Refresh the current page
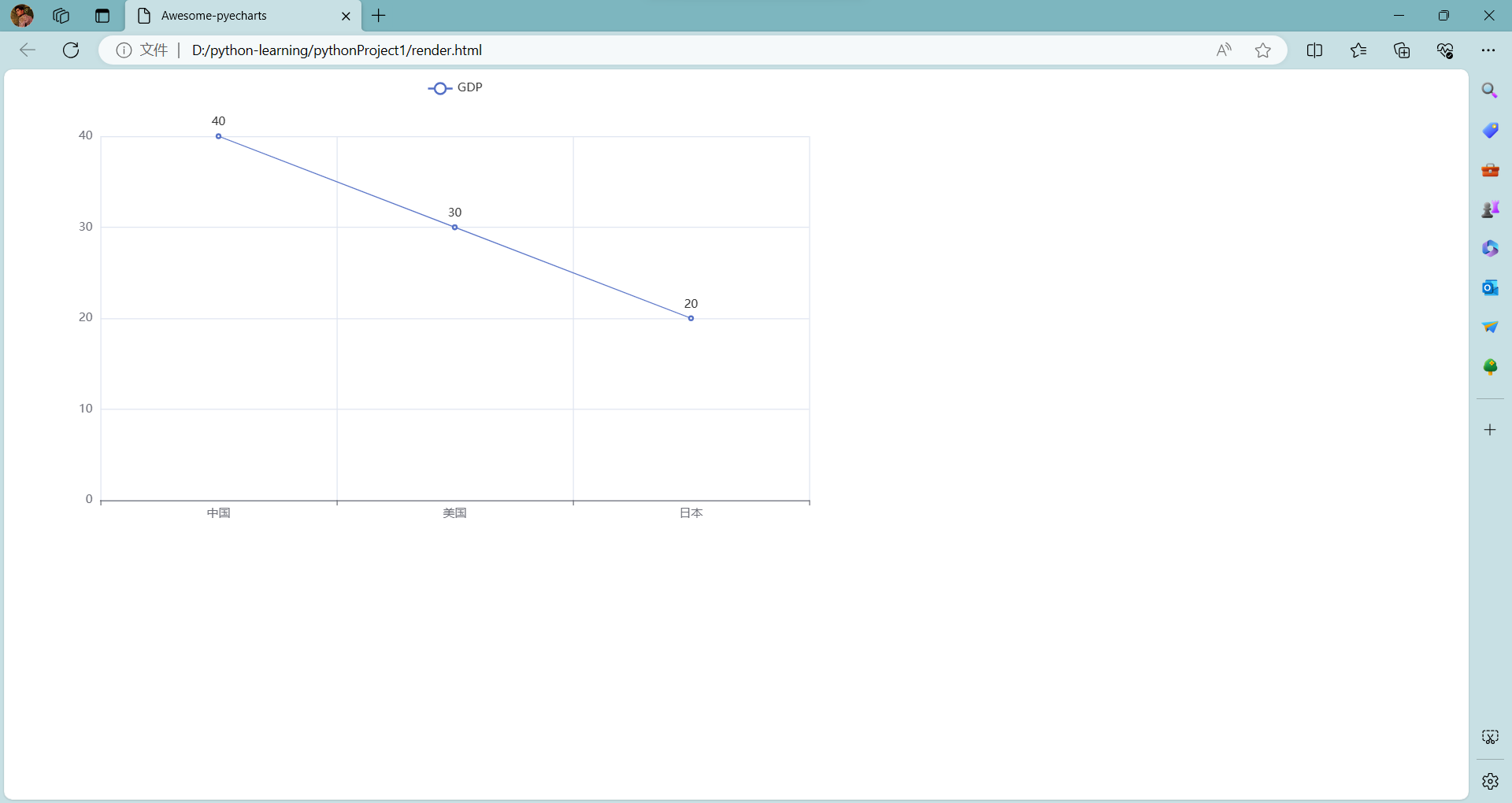This screenshot has width=1512, height=803. (x=71, y=50)
